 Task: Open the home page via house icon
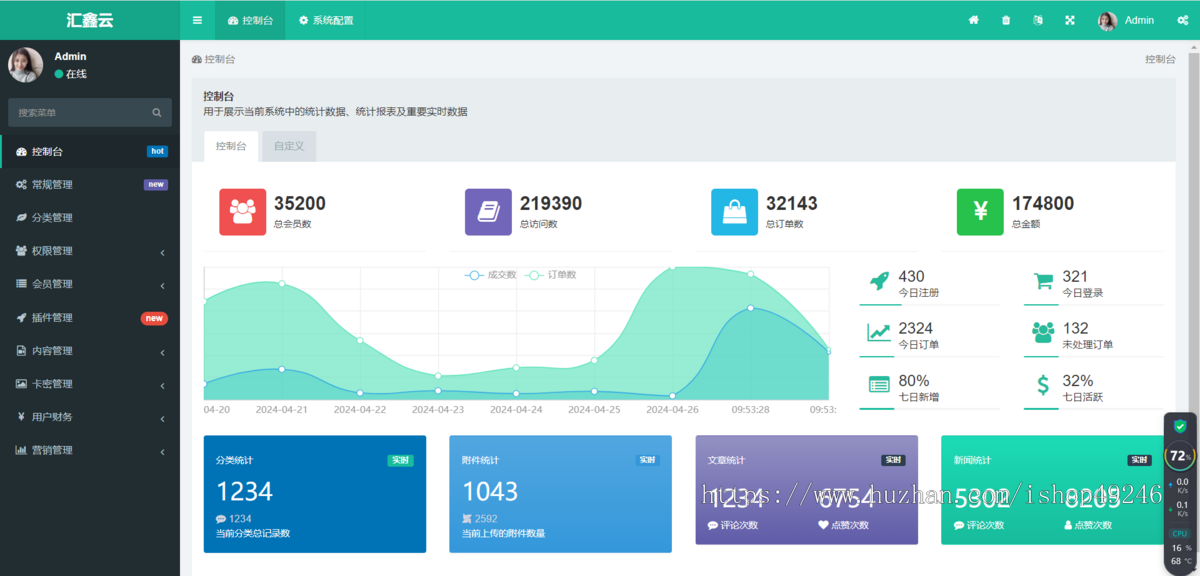click(x=973, y=20)
